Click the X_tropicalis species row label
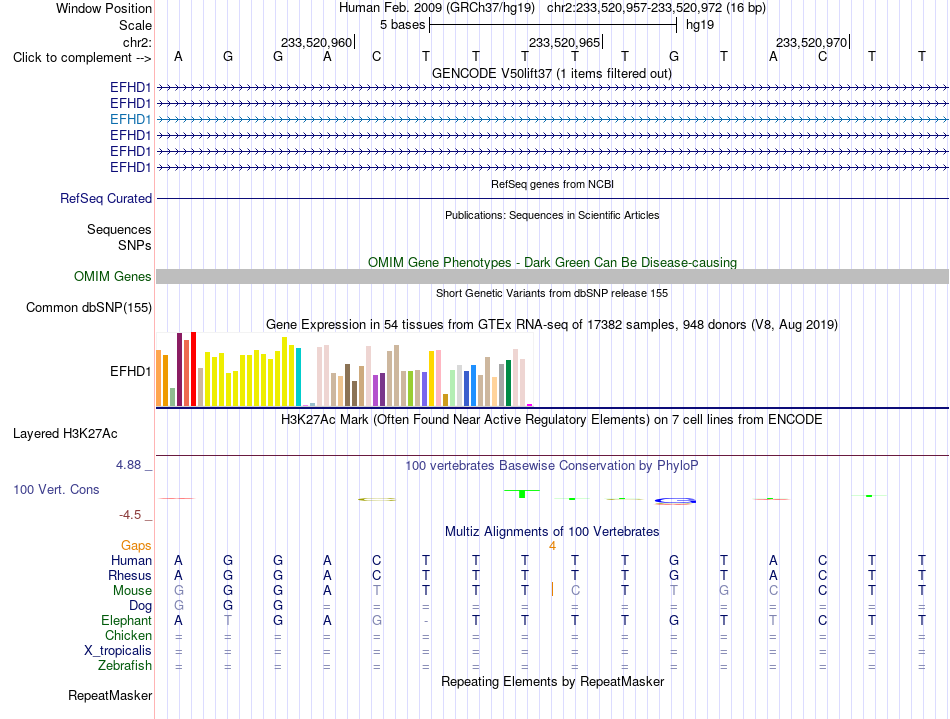This screenshot has width=950, height=719. [x=118, y=651]
